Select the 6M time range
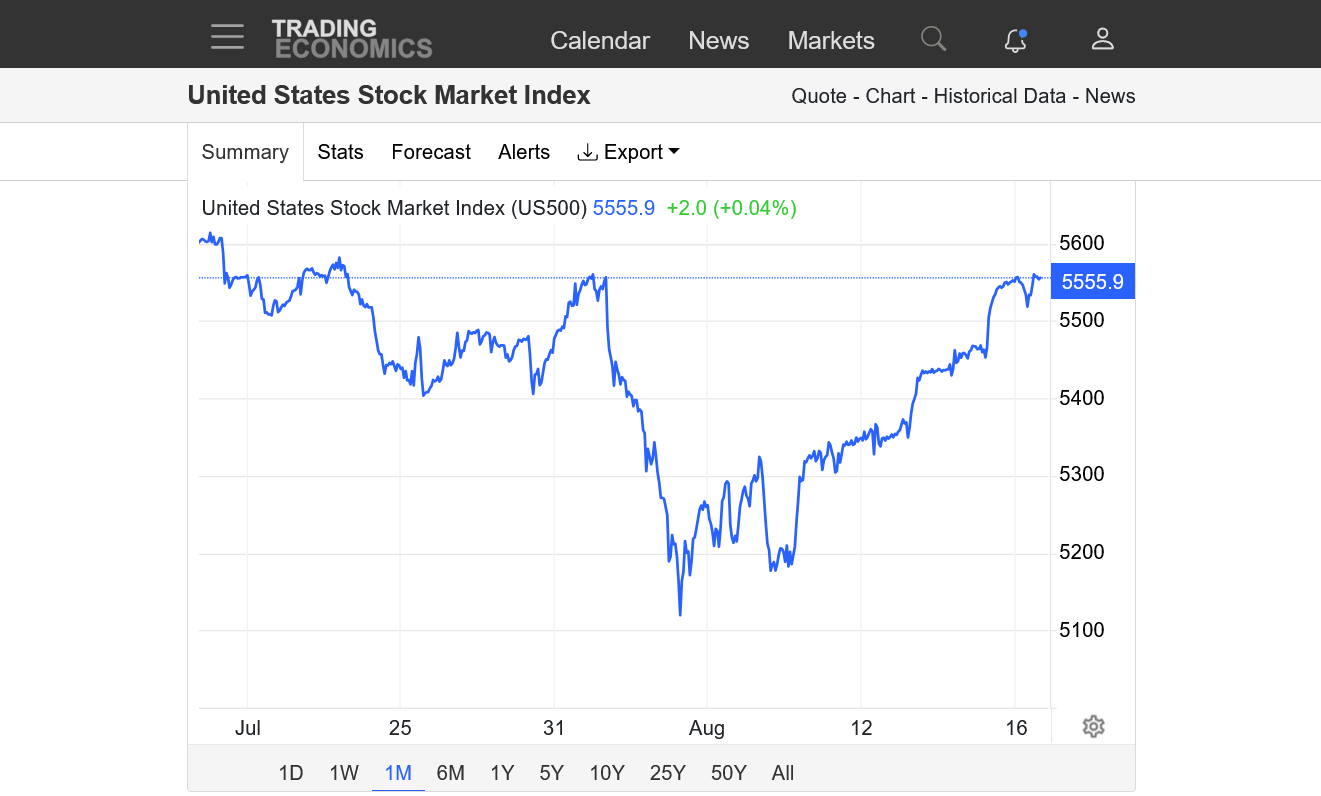 point(451,772)
